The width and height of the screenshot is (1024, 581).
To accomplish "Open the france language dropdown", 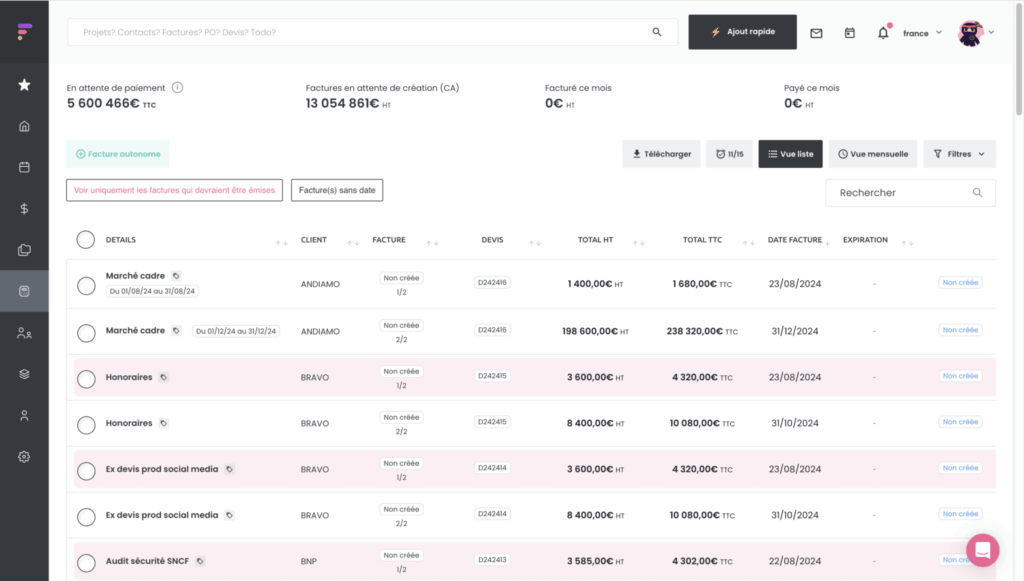I will coord(922,33).
